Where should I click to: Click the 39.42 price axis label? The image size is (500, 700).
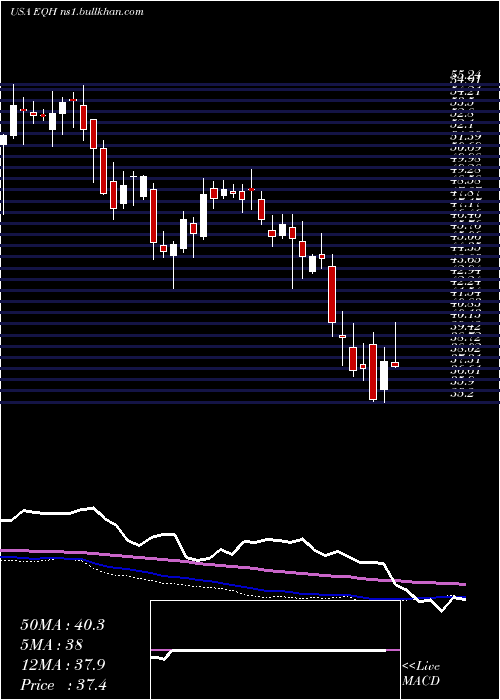[x=466, y=327]
